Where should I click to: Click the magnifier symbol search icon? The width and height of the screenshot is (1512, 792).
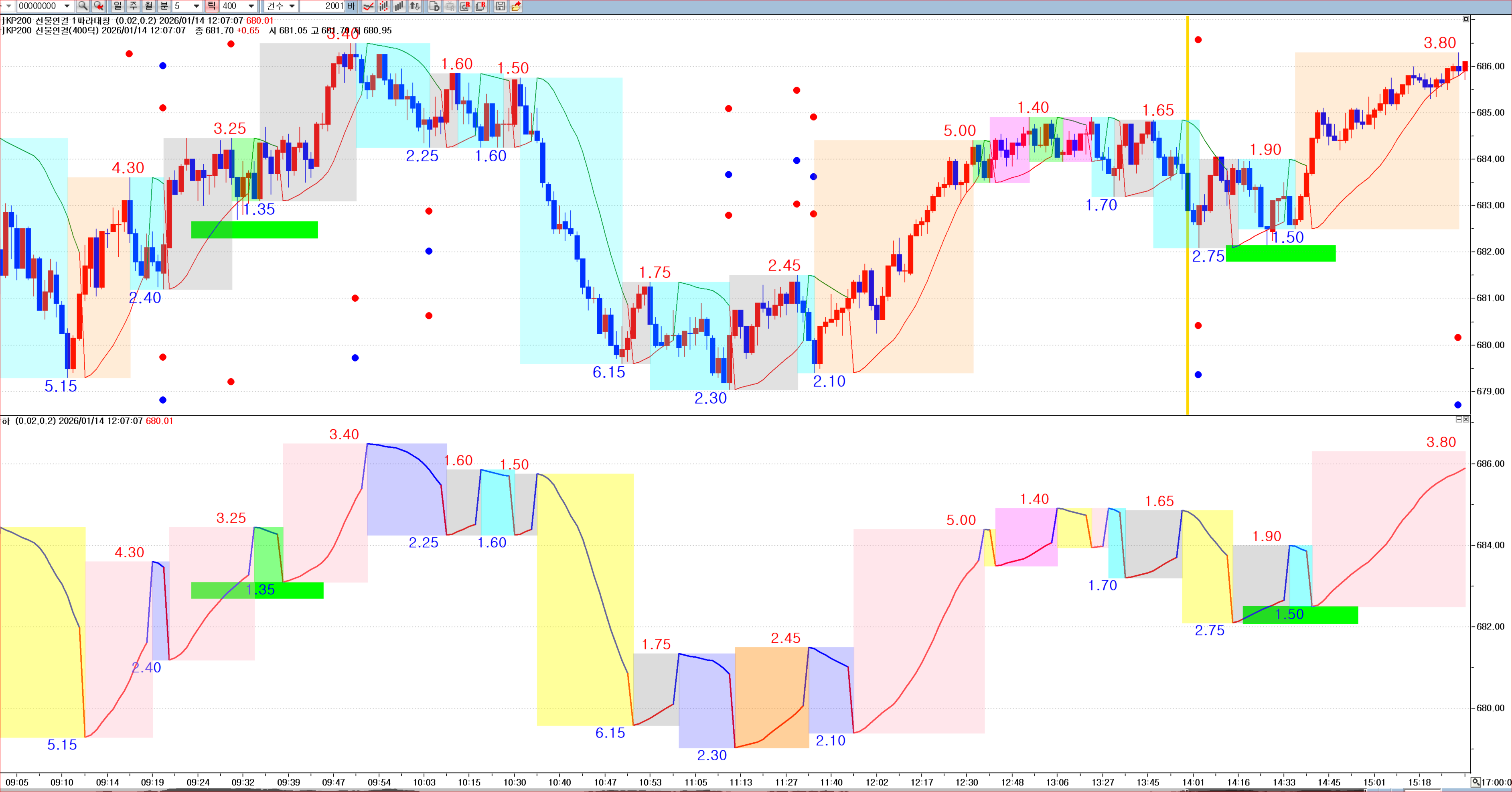click(x=83, y=6)
